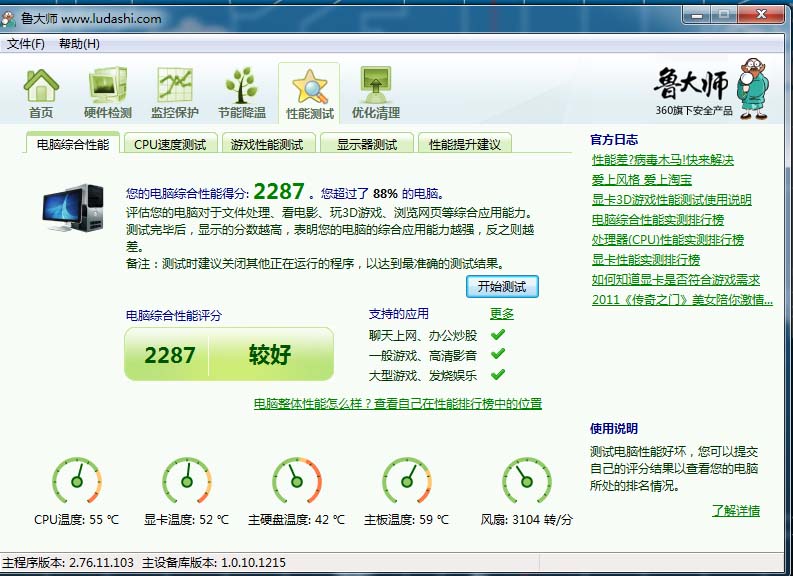Switch to 显示器测试 tab
The height and width of the screenshot is (576, 793).
(367, 144)
